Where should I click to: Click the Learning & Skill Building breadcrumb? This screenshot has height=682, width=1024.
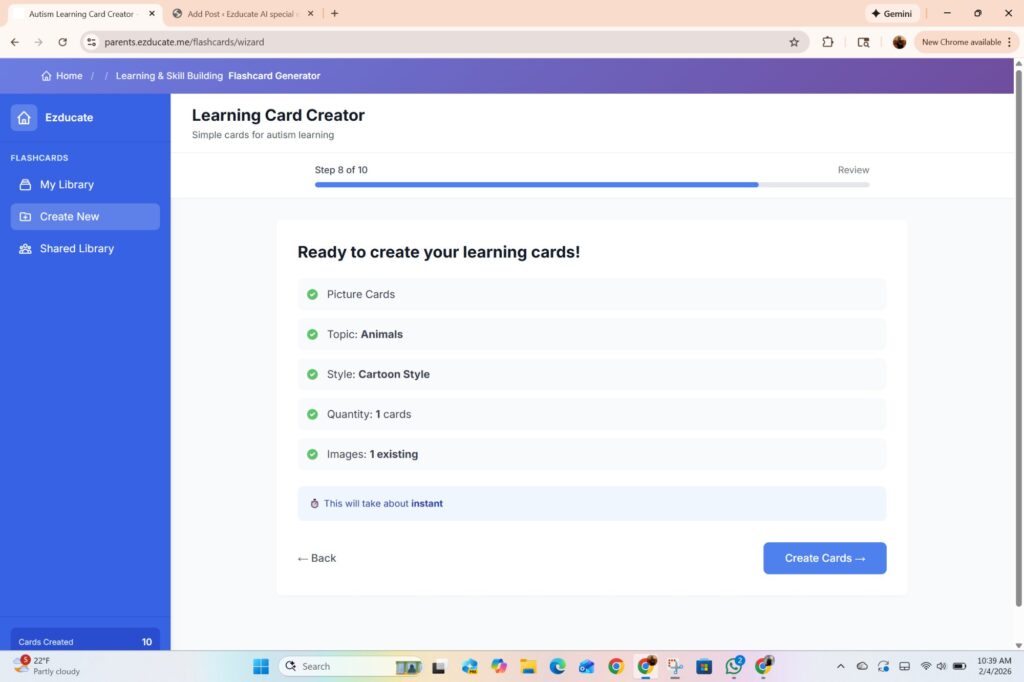click(169, 76)
